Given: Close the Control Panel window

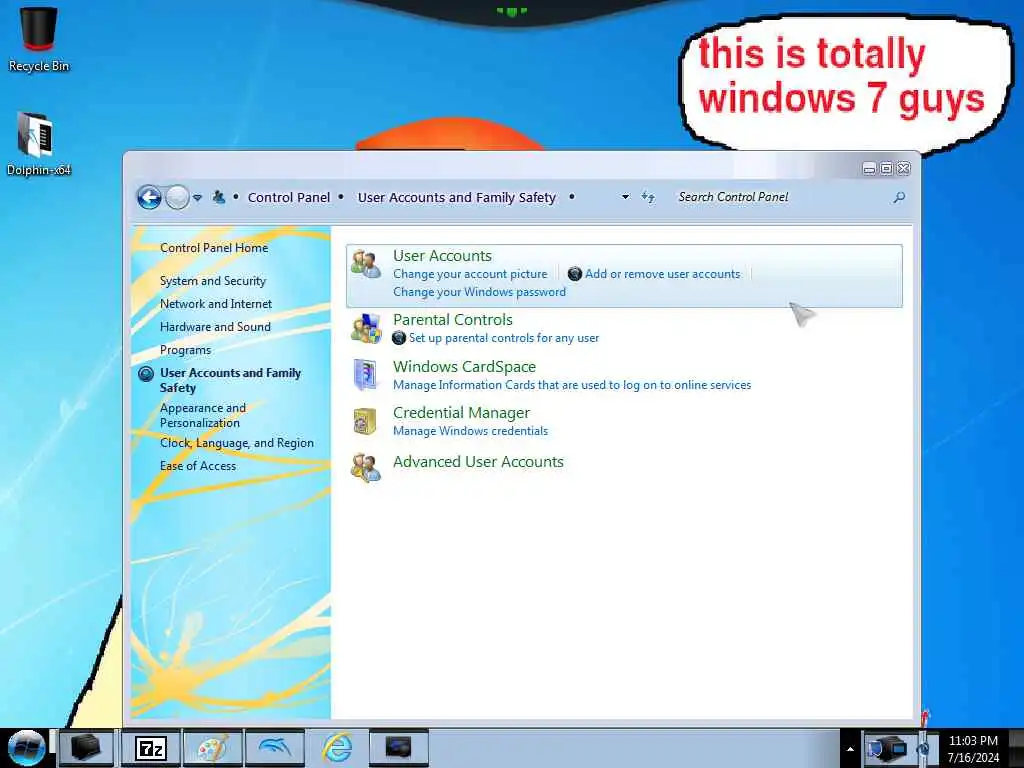Looking at the screenshot, I should [x=904, y=168].
